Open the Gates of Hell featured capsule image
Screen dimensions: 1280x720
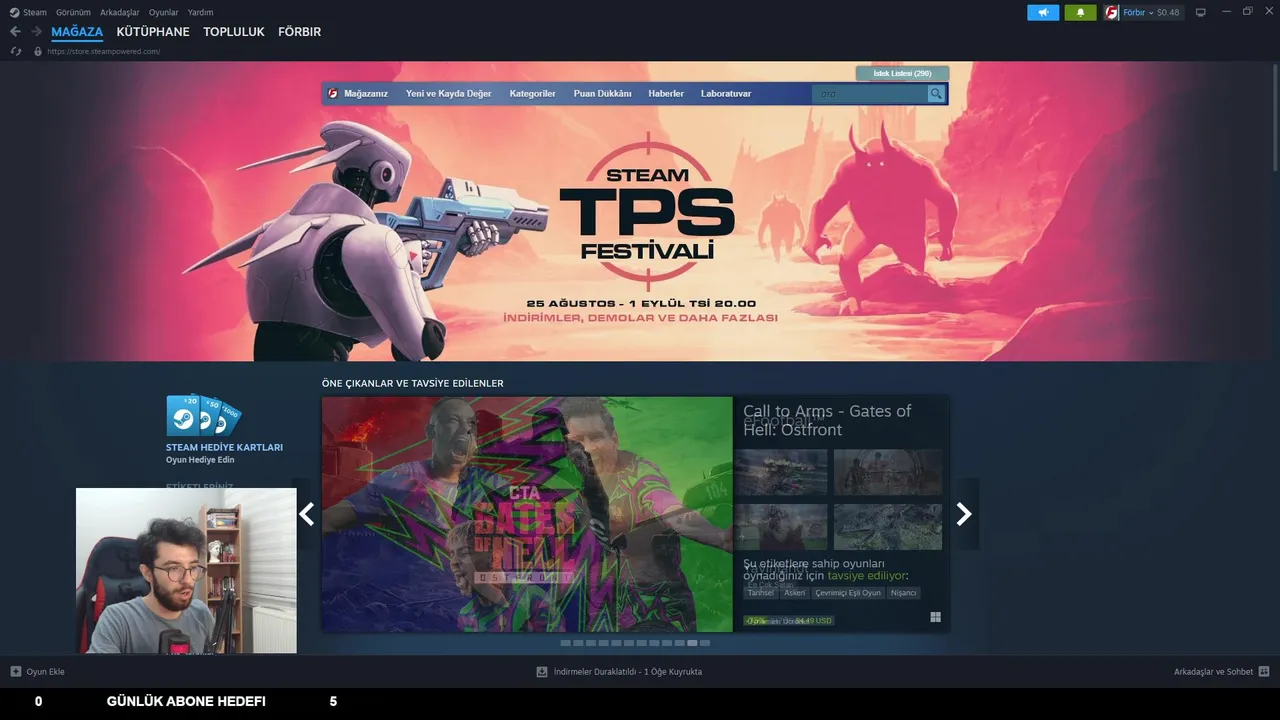(527, 514)
